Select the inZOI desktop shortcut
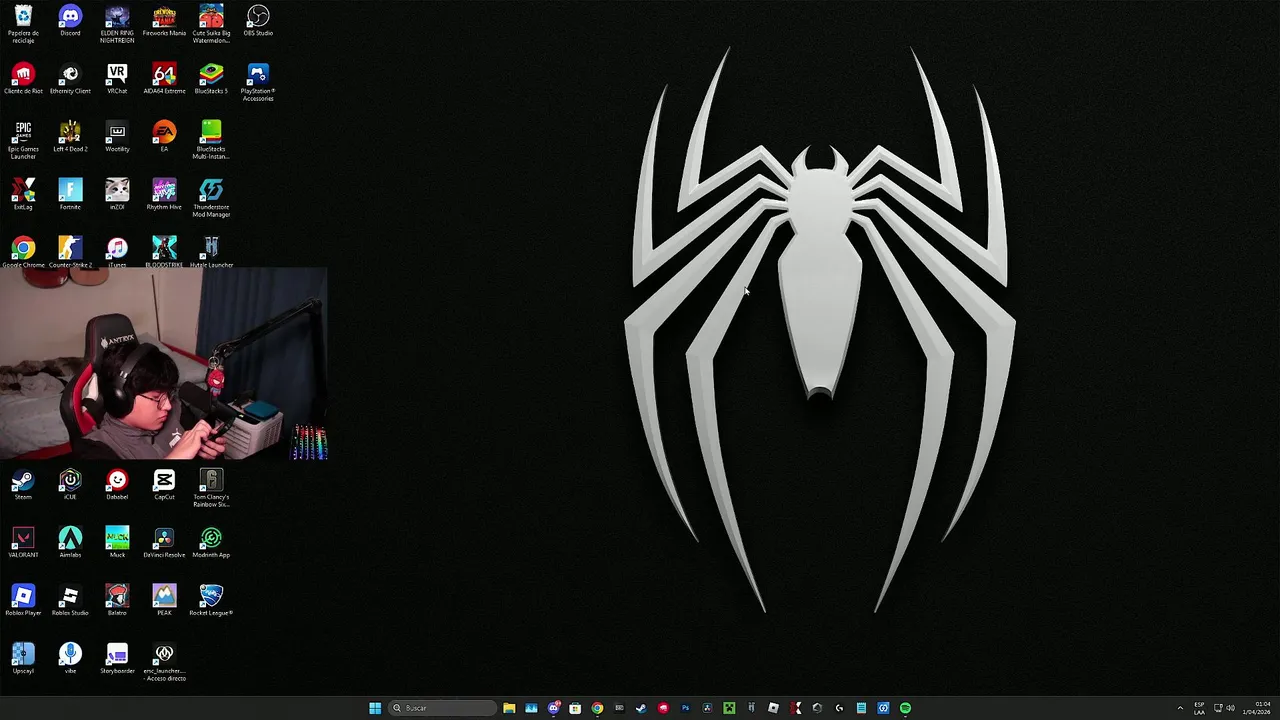The image size is (1280, 720). pyautogui.click(x=117, y=195)
